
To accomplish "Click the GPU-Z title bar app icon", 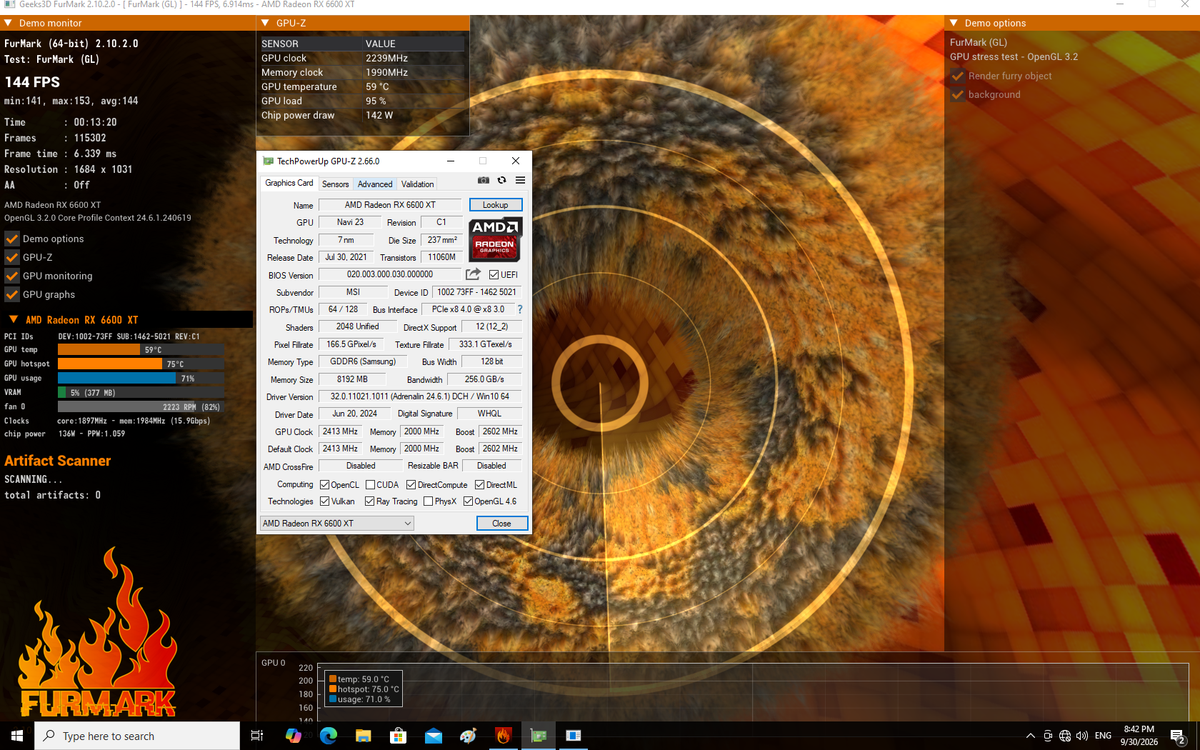I will [268, 161].
